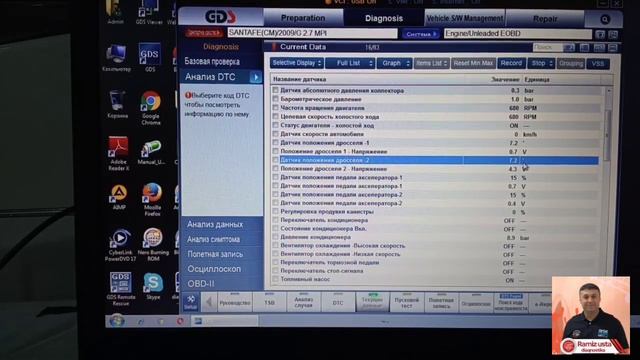The image size is (640, 360).
Task: Open the Stop dropdown
Action: pos(541,63)
